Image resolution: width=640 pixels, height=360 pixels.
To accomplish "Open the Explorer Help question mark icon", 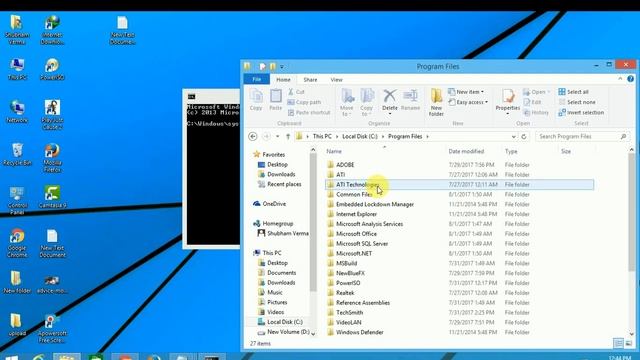I will (631, 79).
